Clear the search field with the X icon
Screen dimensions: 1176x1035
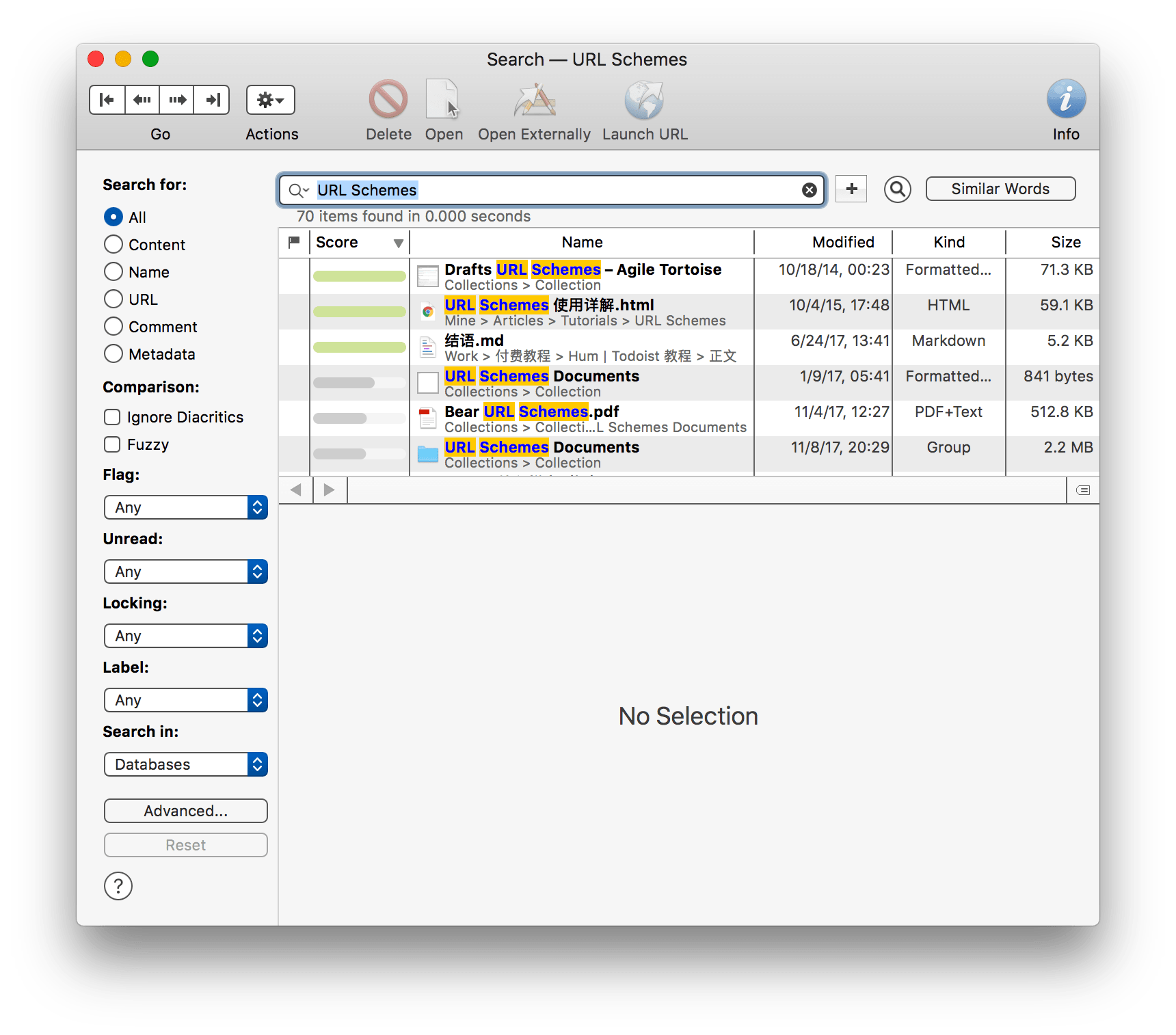tap(809, 190)
